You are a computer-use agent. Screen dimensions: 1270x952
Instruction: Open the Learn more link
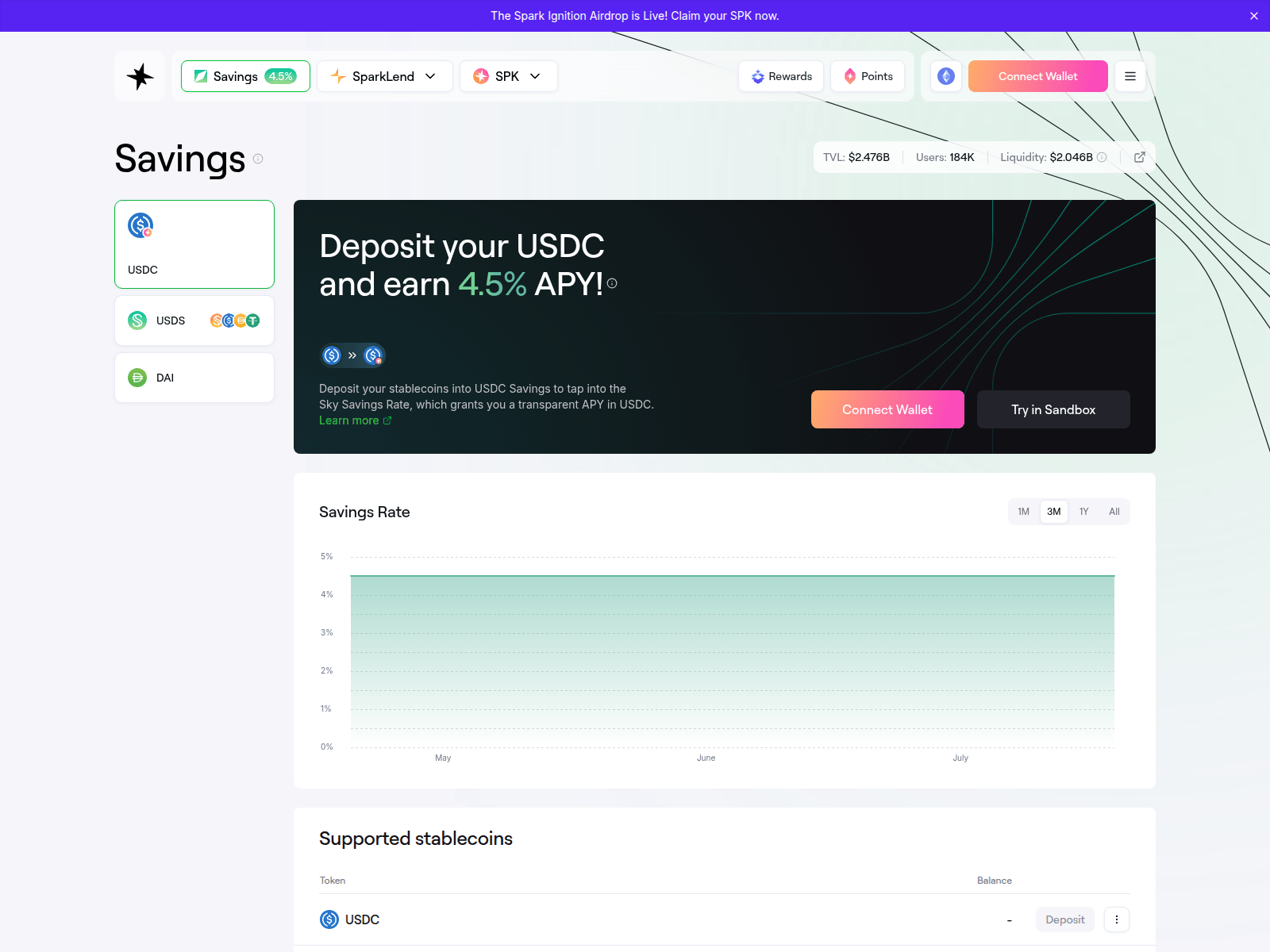pyautogui.click(x=355, y=420)
